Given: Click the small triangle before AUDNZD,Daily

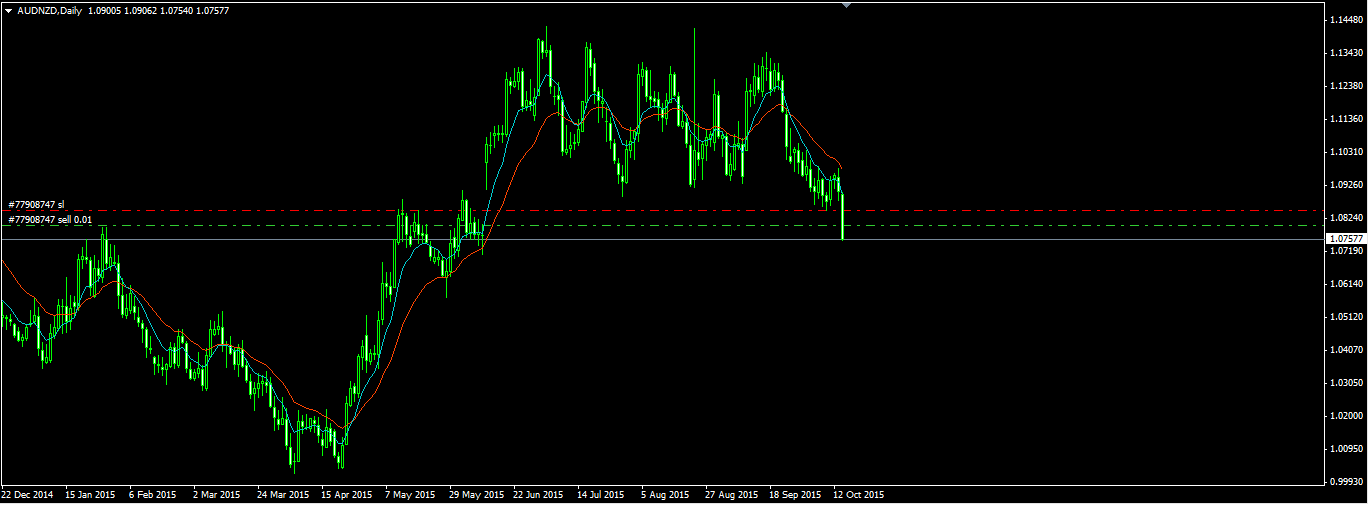Looking at the screenshot, I should [x=9, y=9].
